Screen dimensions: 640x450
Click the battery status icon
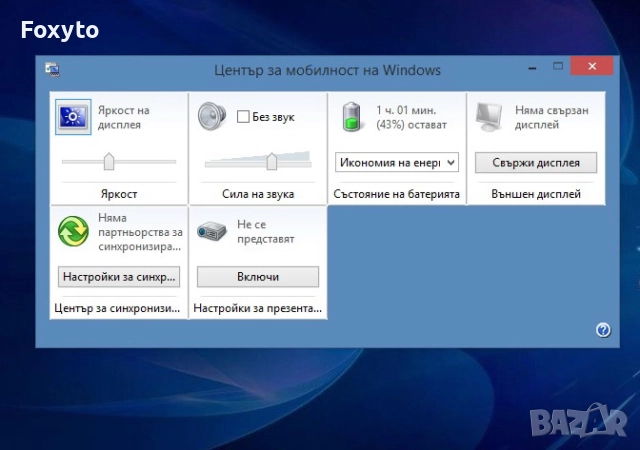point(351,116)
